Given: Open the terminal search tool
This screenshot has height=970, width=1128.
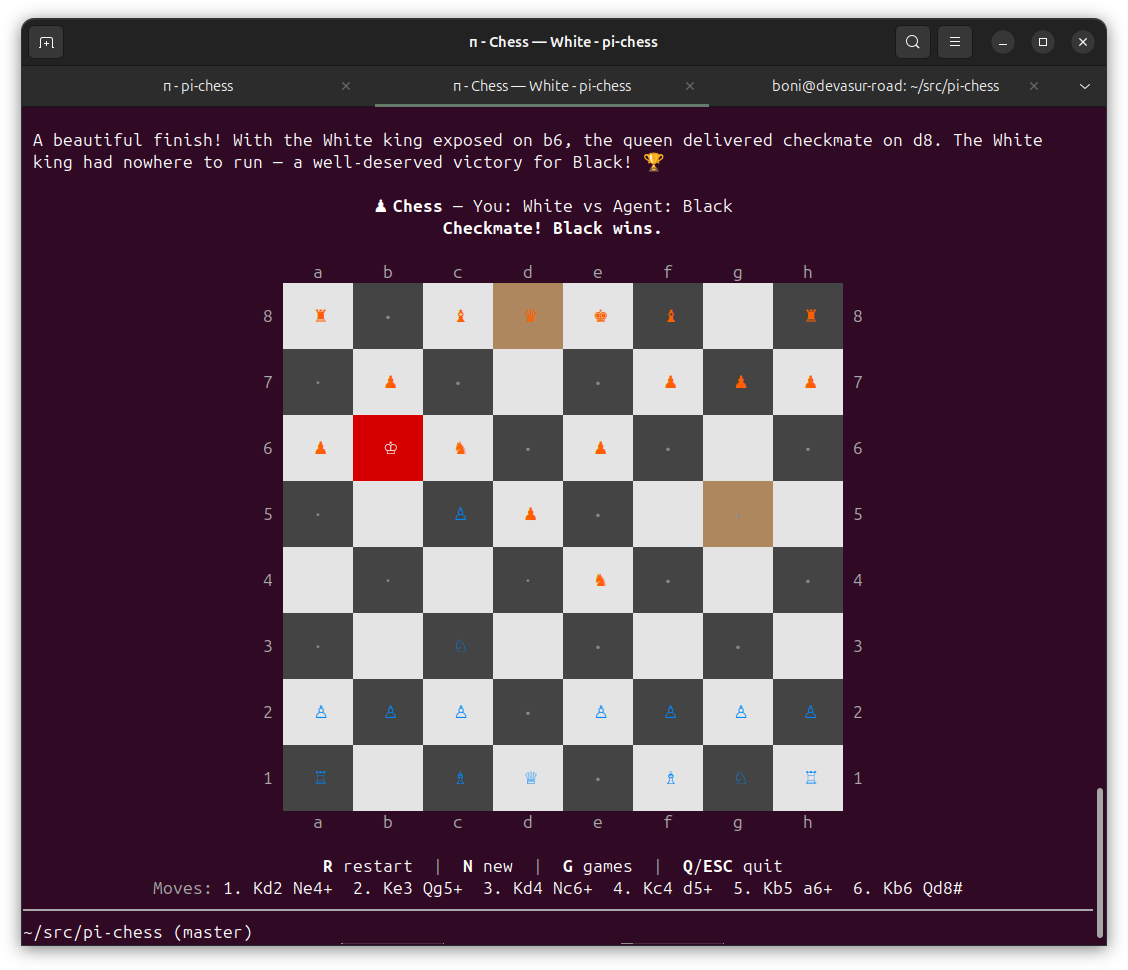Looking at the screenshot, I should click(912, 42).
